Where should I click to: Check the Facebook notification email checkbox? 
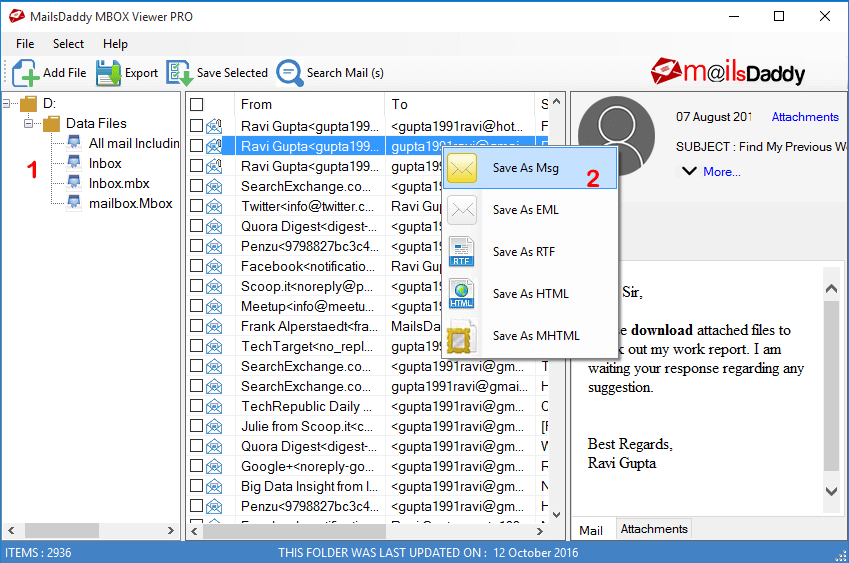pos(197,266)
